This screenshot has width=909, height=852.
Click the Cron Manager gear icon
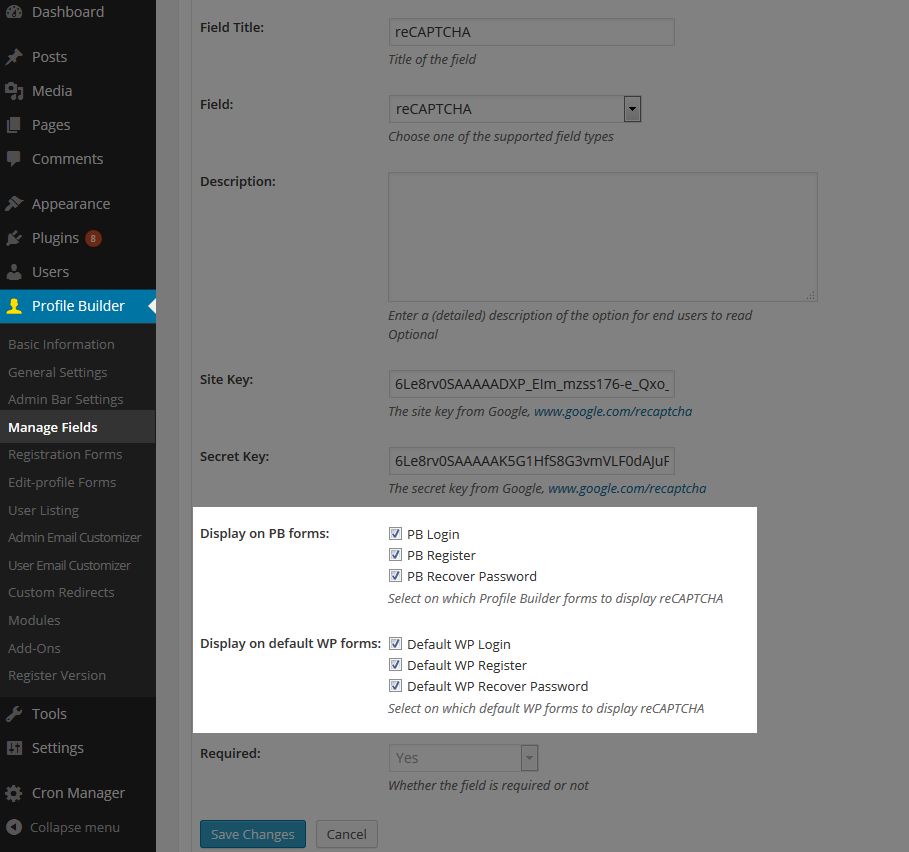14,793
